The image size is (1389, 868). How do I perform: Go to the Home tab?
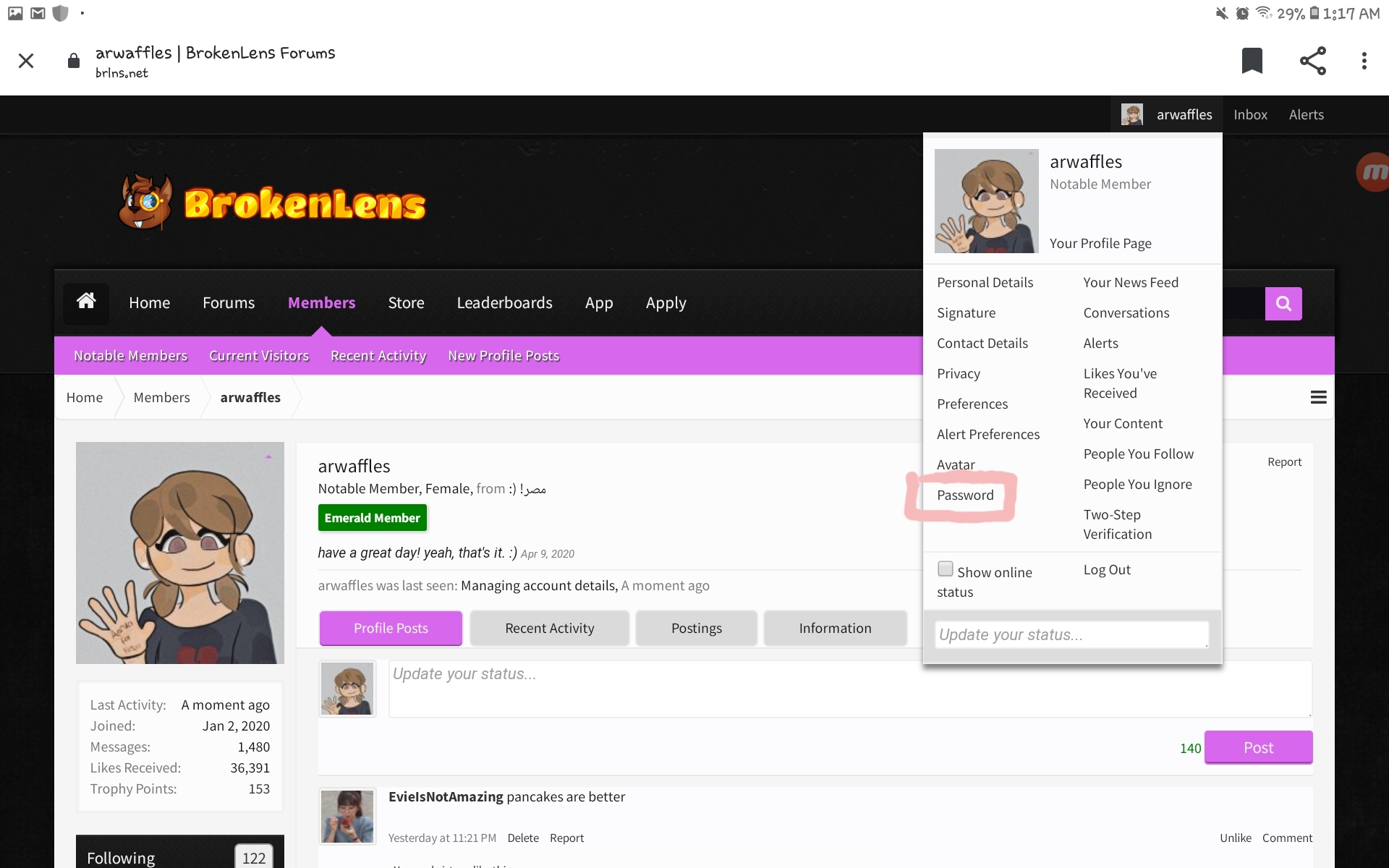point(149,302)
